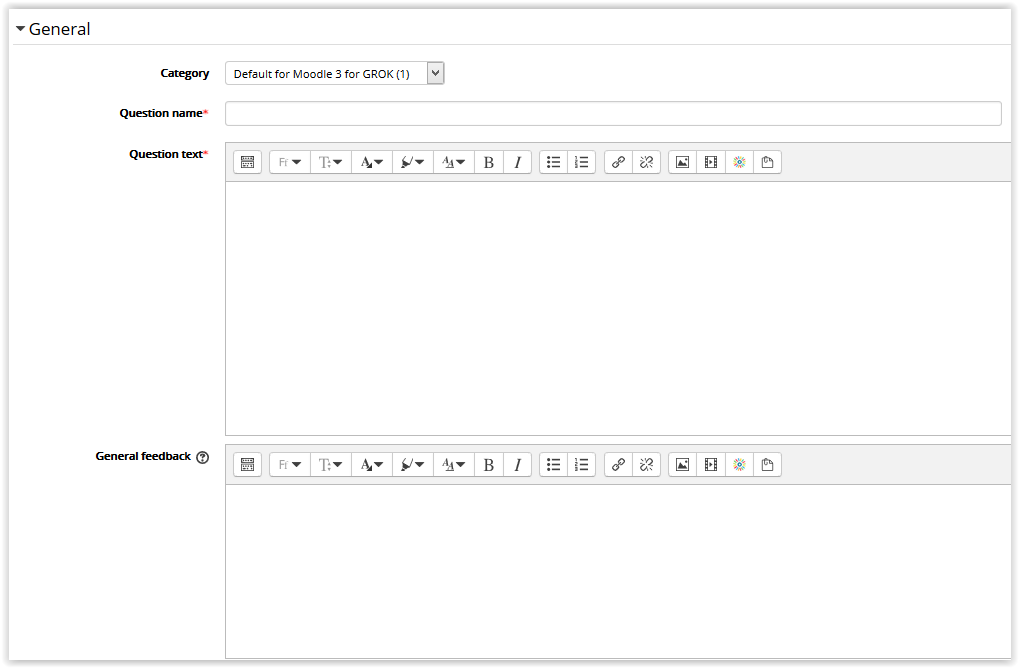Insert media in General feedback editor
The width and height of the screenshot is (1019, 668).
coord(711,465)
